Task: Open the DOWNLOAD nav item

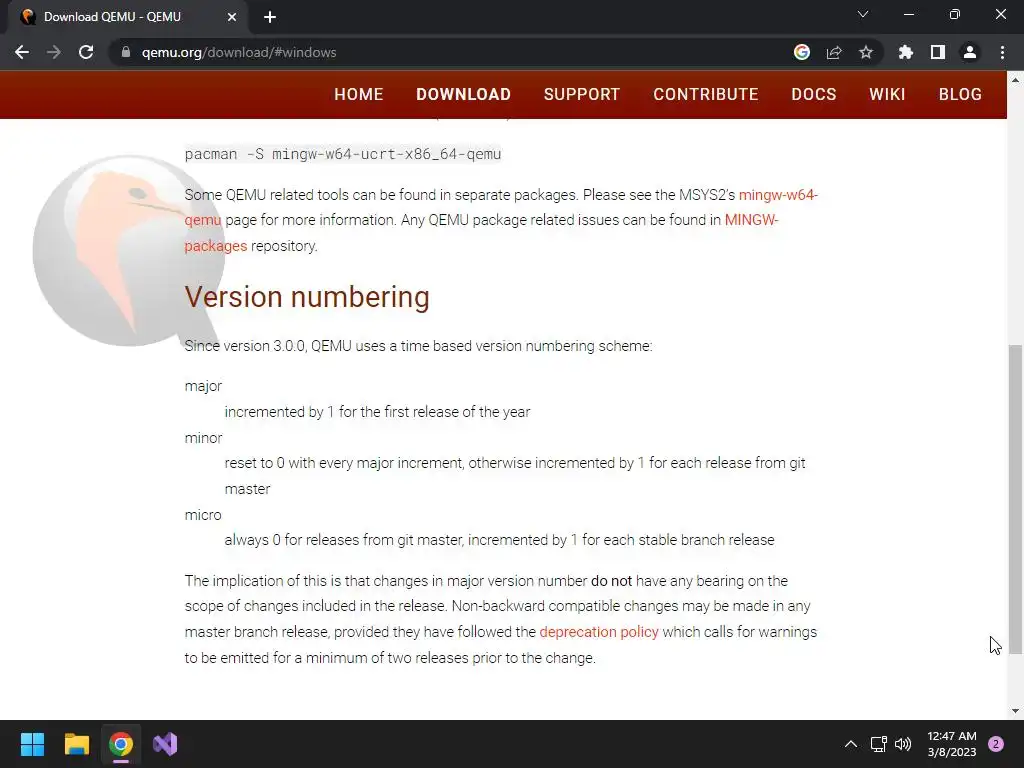Action: [x=464, y=94]
